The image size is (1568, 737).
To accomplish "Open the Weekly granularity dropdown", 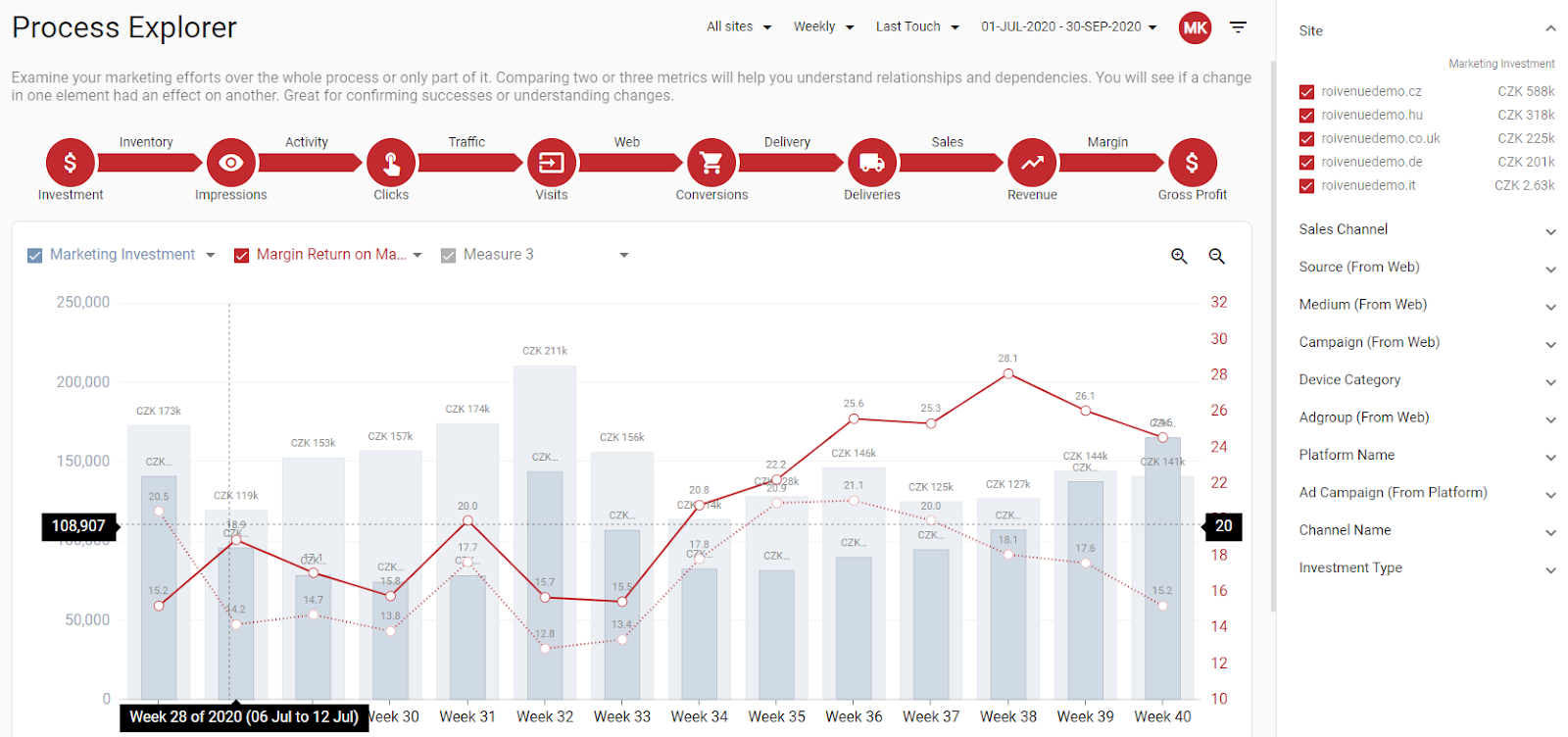I will click(x=823, y=26).
